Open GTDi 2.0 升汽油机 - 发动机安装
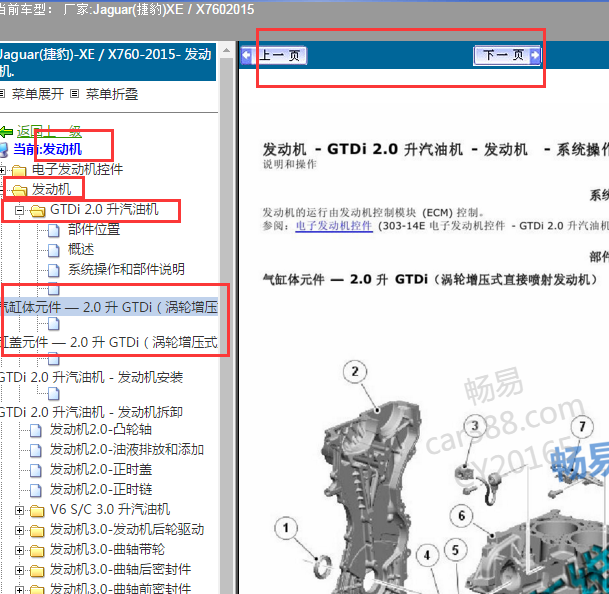The height and width of the screenshot is (594, 609). click(x=91, y=377)
